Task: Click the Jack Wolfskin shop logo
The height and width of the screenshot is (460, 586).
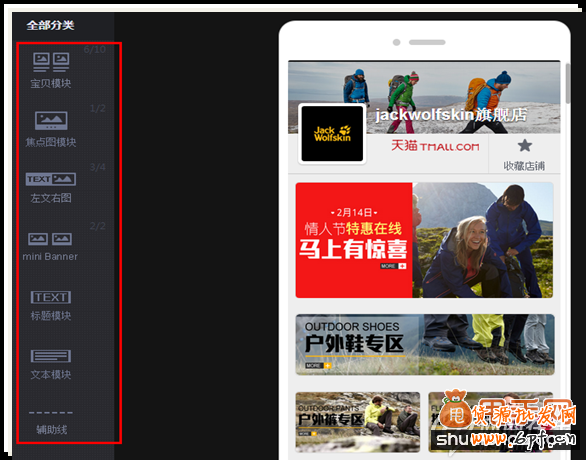Action: click(x=332, y=134)
